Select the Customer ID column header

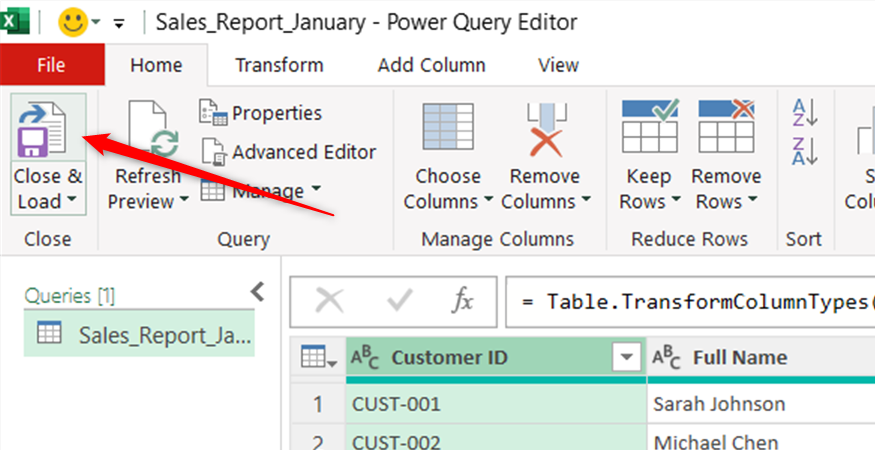pyautogui.click(x=496, y=357)
